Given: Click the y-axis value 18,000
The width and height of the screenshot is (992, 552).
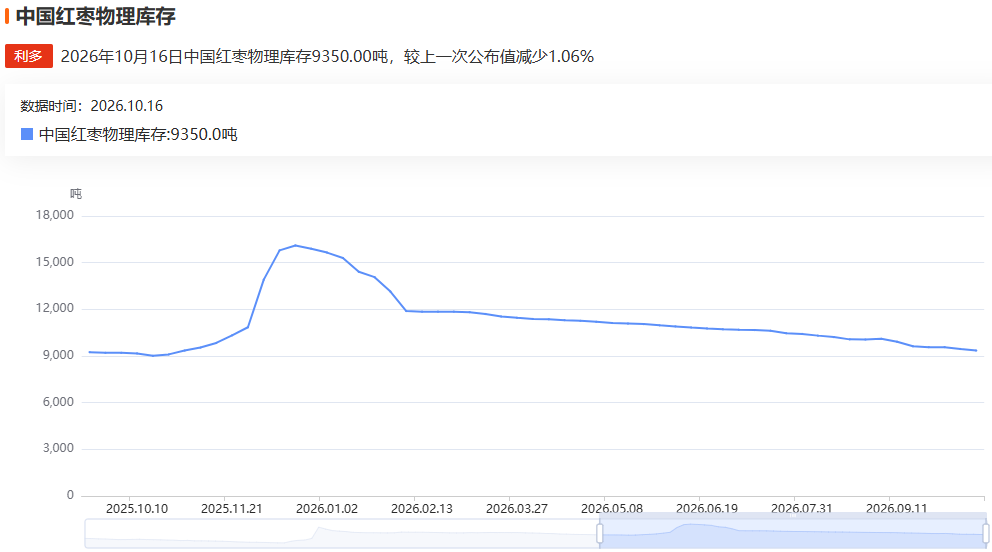Looking at the screenshot, I should pos(54,215).
